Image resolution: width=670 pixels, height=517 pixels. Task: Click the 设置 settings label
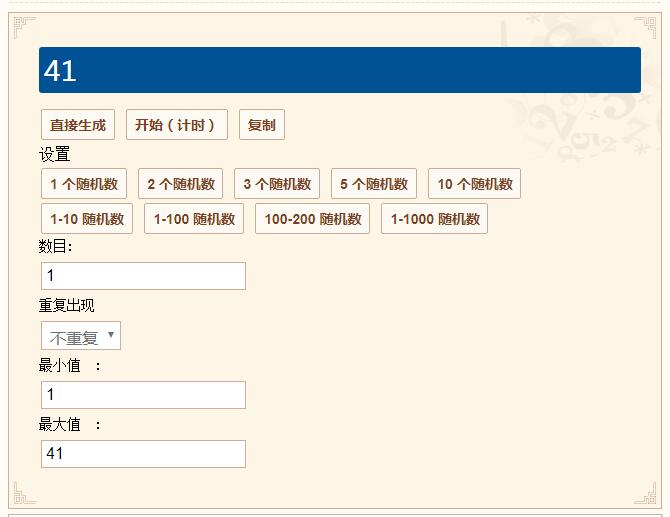(54, 154)
